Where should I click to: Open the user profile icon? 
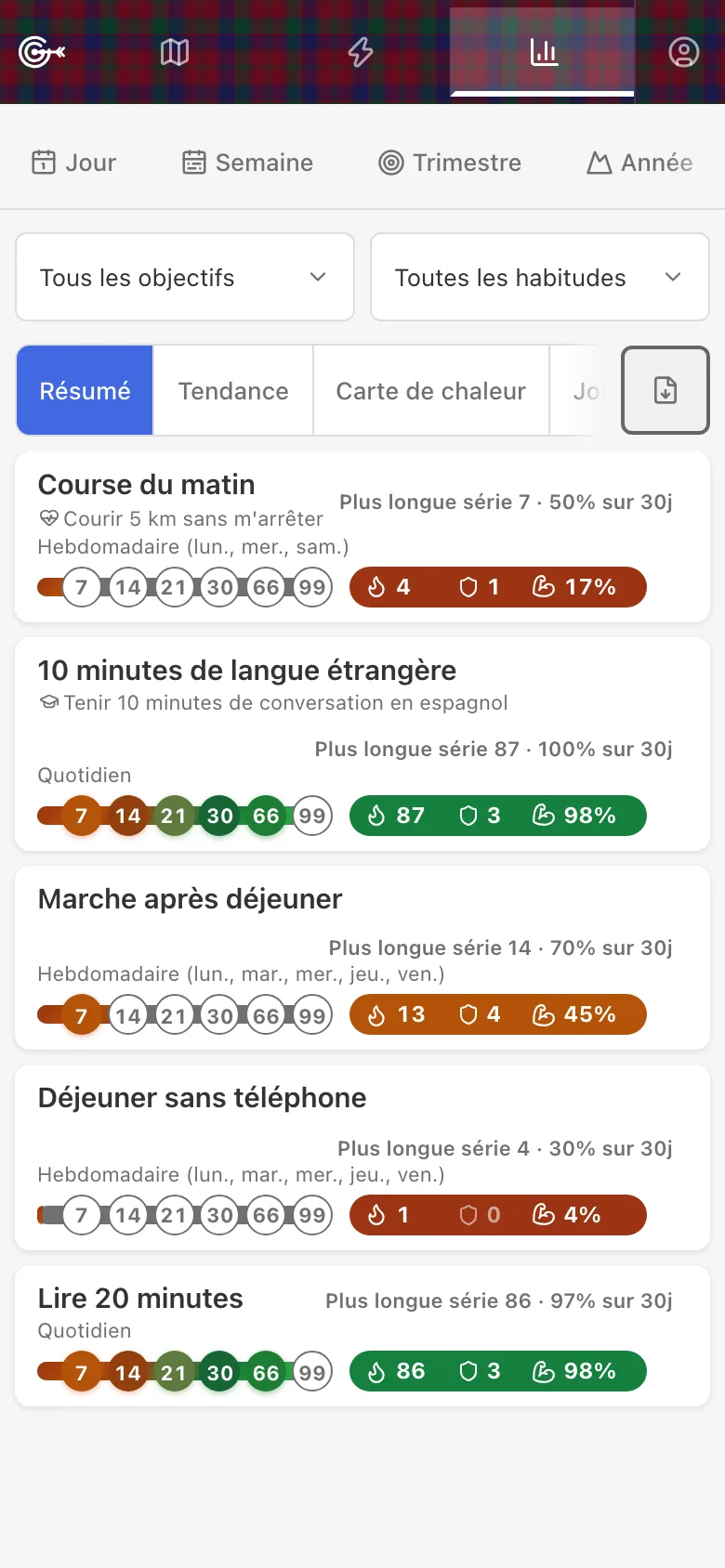(683, 52)
